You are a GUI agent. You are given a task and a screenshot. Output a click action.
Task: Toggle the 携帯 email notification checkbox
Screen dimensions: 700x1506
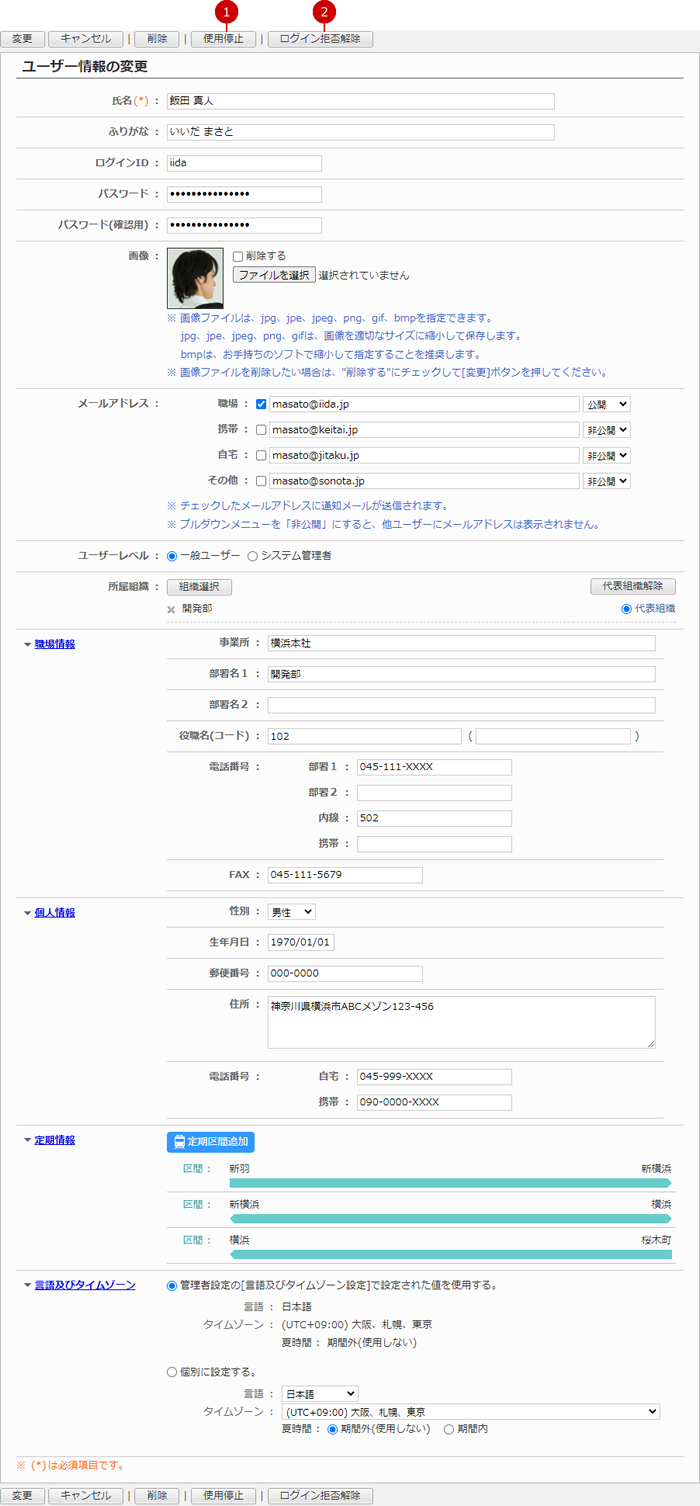(x=261, y=430)
